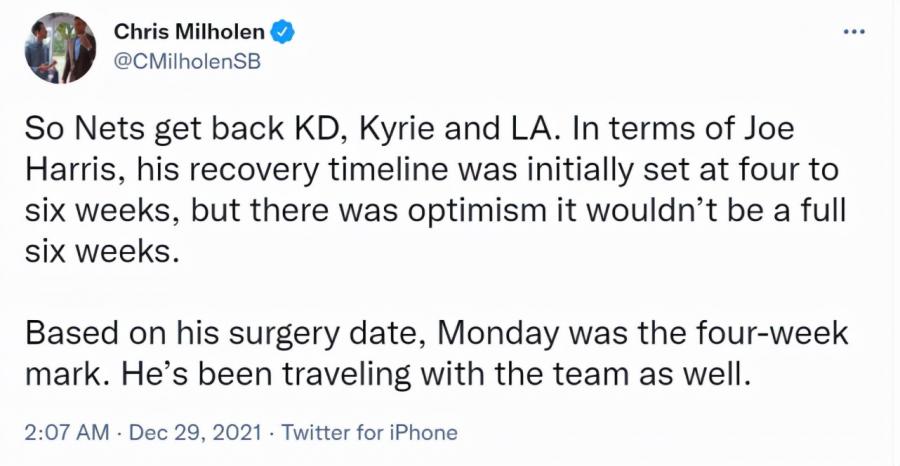Screen dimensions: 900x466
Task: Open the three-dot more options menu
Action: tap(854, 31)
